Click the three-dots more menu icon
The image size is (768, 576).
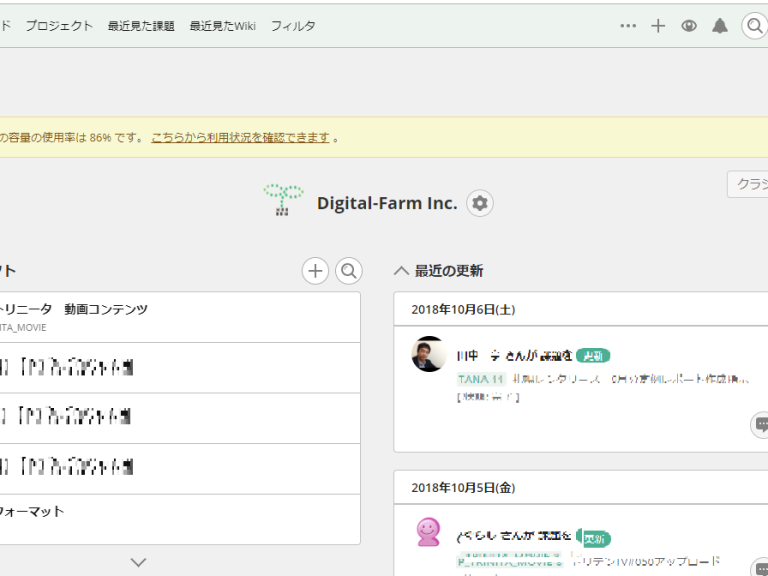click(x=628, y=26)
